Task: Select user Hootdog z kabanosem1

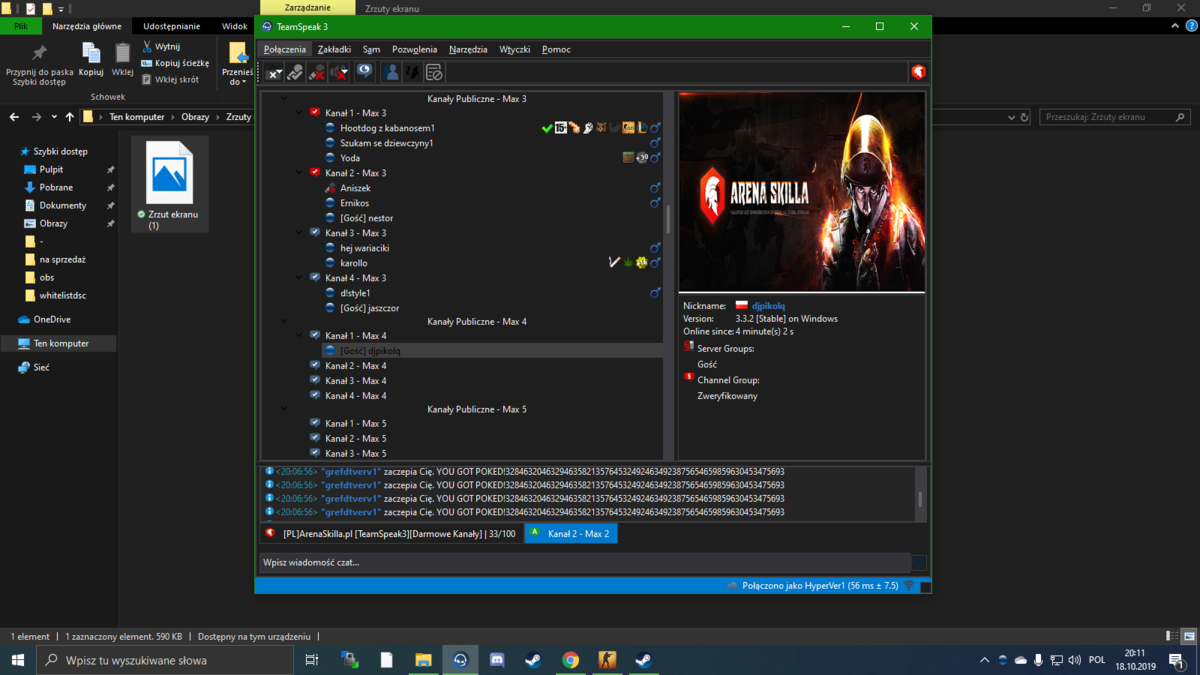Action: [x=387, y=128]
